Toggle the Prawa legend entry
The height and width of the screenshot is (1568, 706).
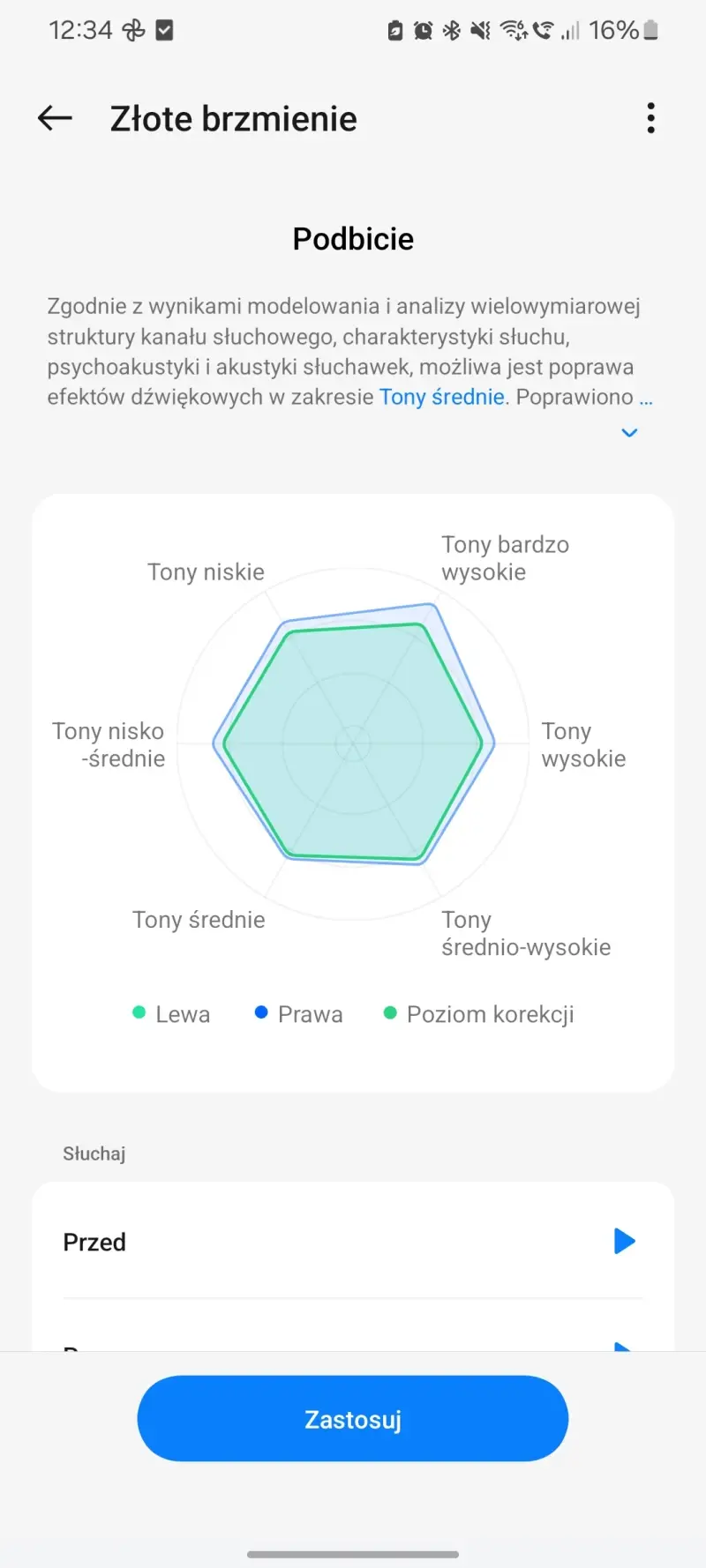point(298,1014)
